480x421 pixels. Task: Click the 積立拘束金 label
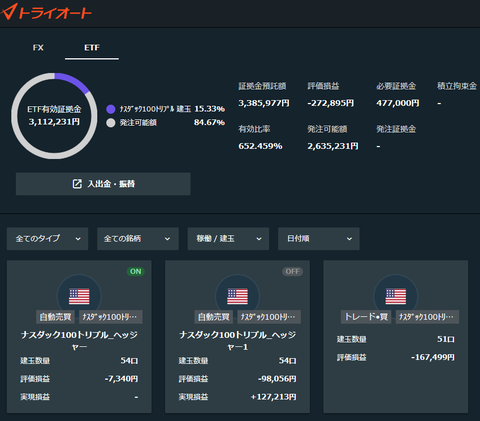point(457,86)
